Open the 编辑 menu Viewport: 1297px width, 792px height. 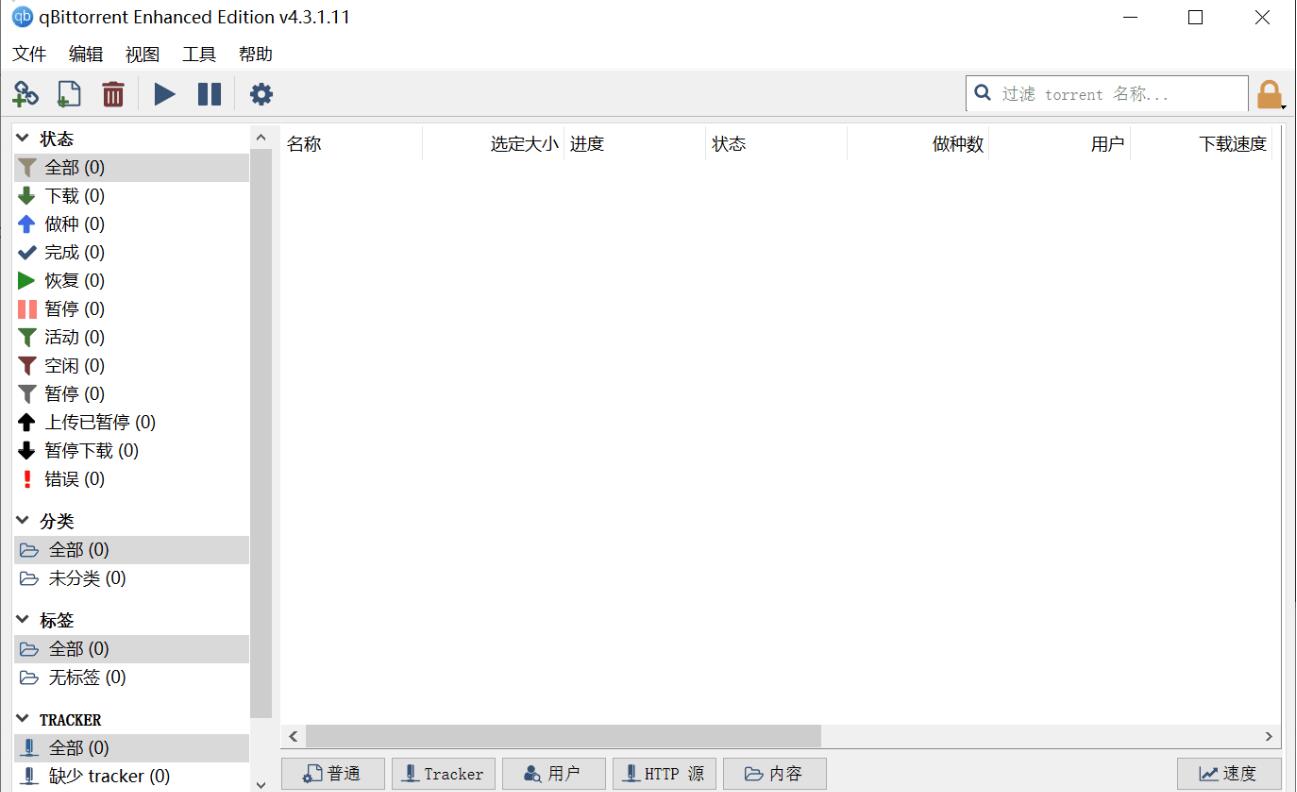[x=86, y=54]
